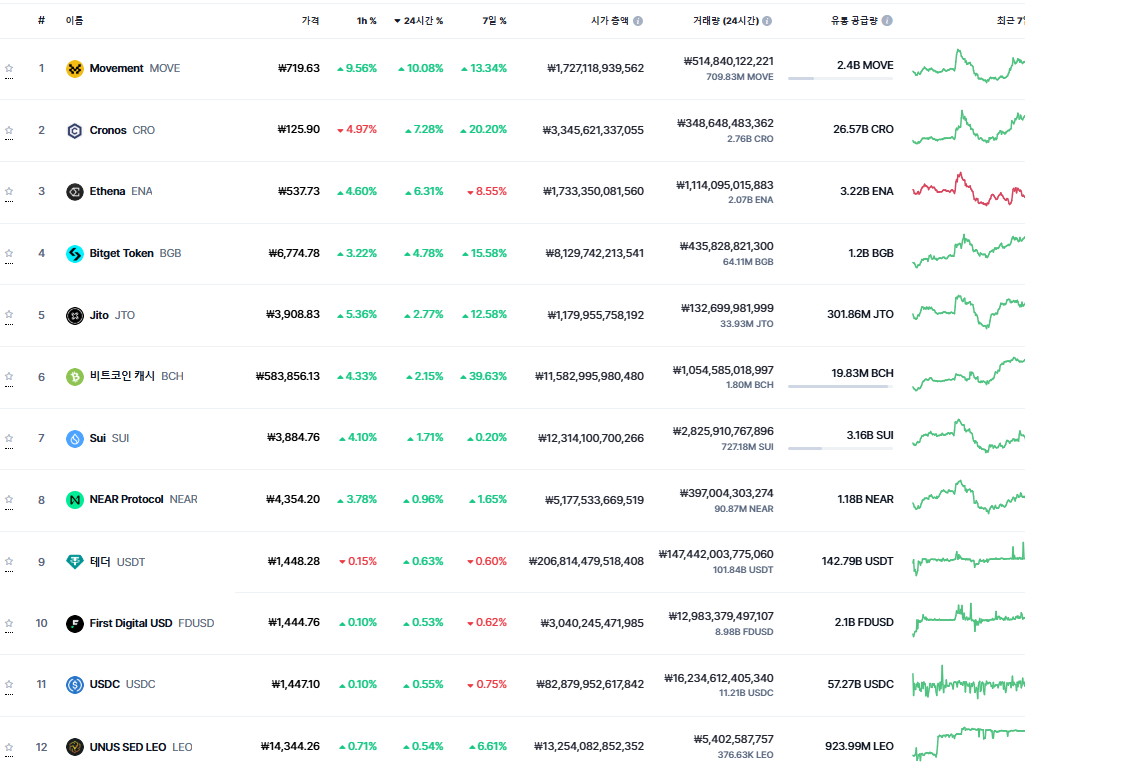Image resolution: width=1133 pixels, height=768 pixels.
Task: Star 비트코인 캐시 for watchlist
Action: coord(9,376)
